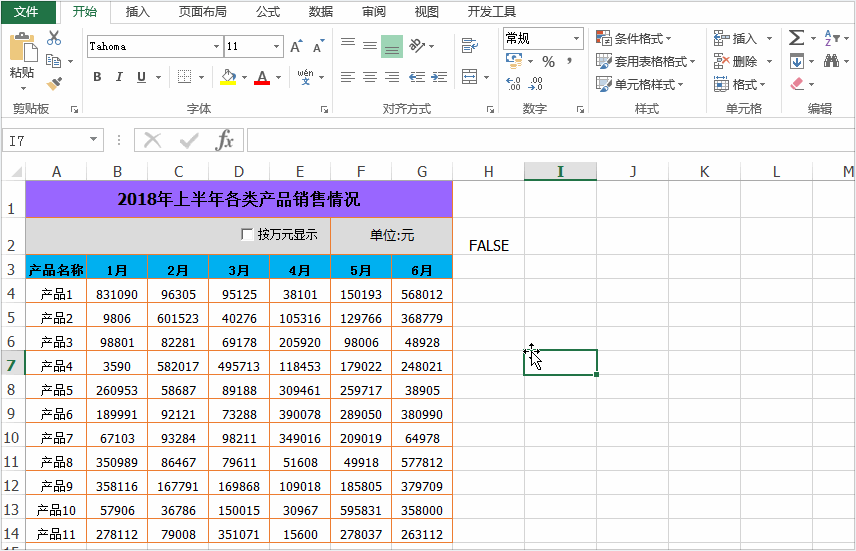Switch to the 视图 tab
This screenshot has width=856, height=551.
[426, 11]
